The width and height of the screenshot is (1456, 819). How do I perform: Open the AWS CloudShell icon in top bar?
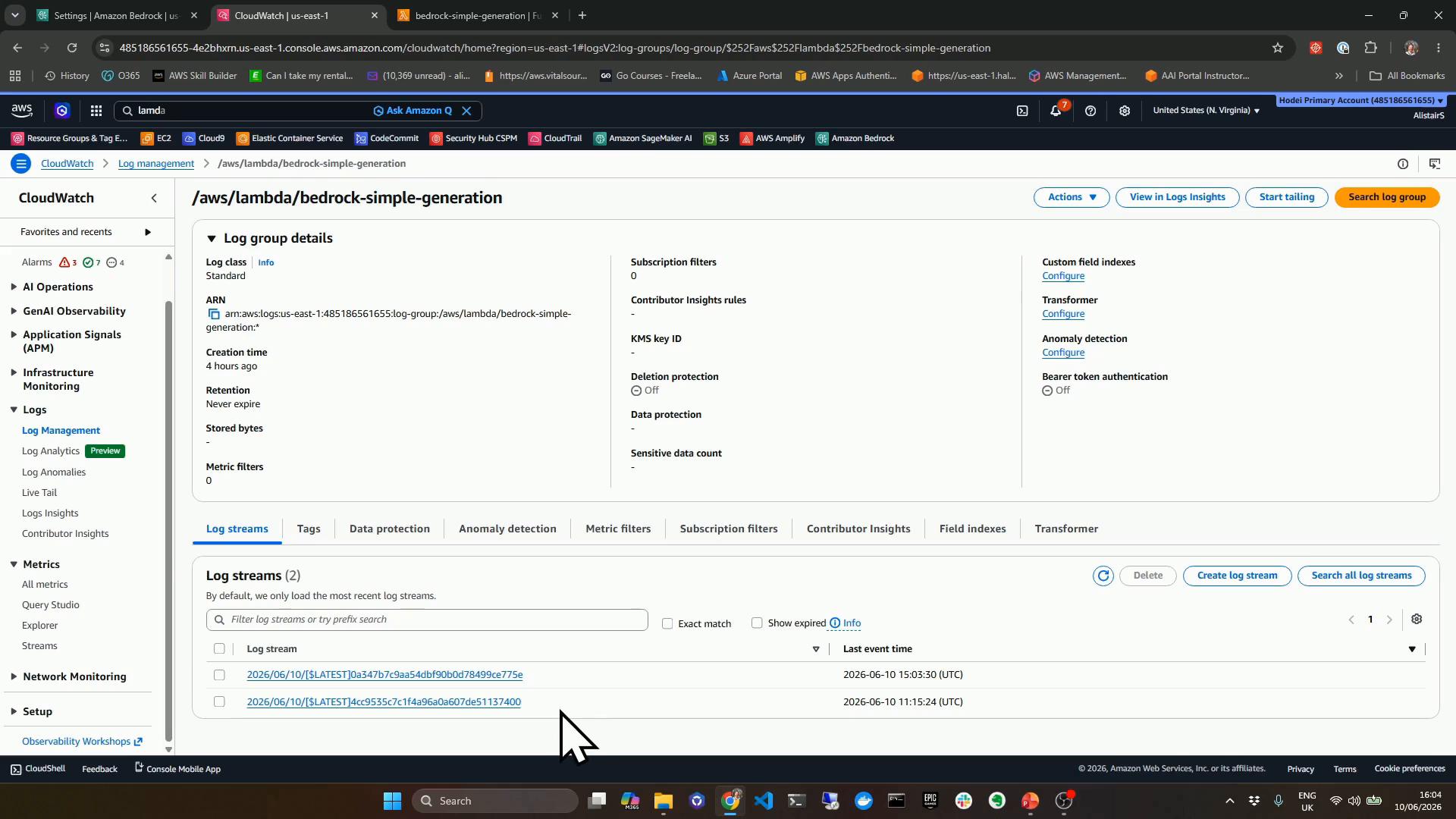(1022, 111)
